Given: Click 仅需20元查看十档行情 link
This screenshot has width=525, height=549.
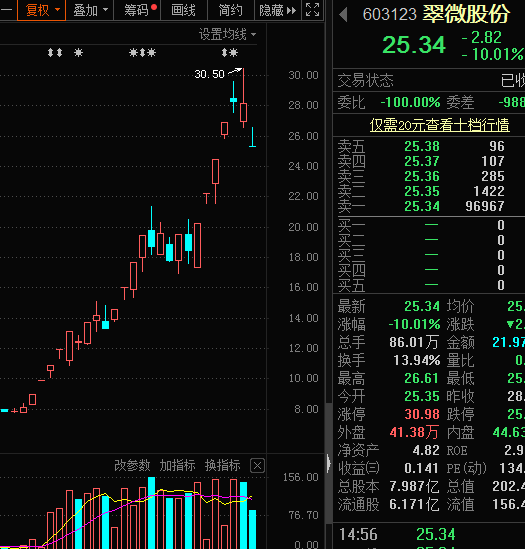Looking at the screenshot, I should 440,125.
